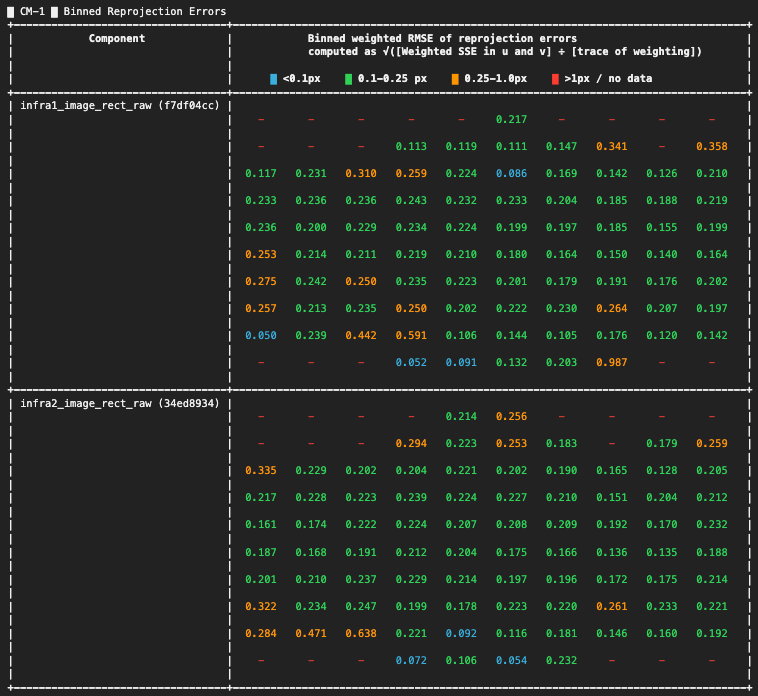The image size is (758, 696).
Task: Click the orange 0.442 value cell
Action: [x=361, y=335]
